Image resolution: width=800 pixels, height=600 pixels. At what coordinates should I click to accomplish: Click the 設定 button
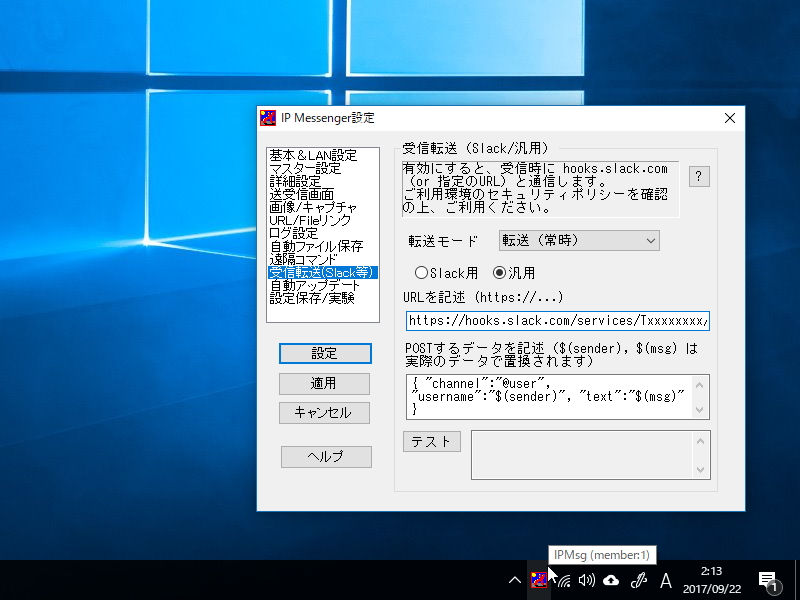(x=325, y=353)
